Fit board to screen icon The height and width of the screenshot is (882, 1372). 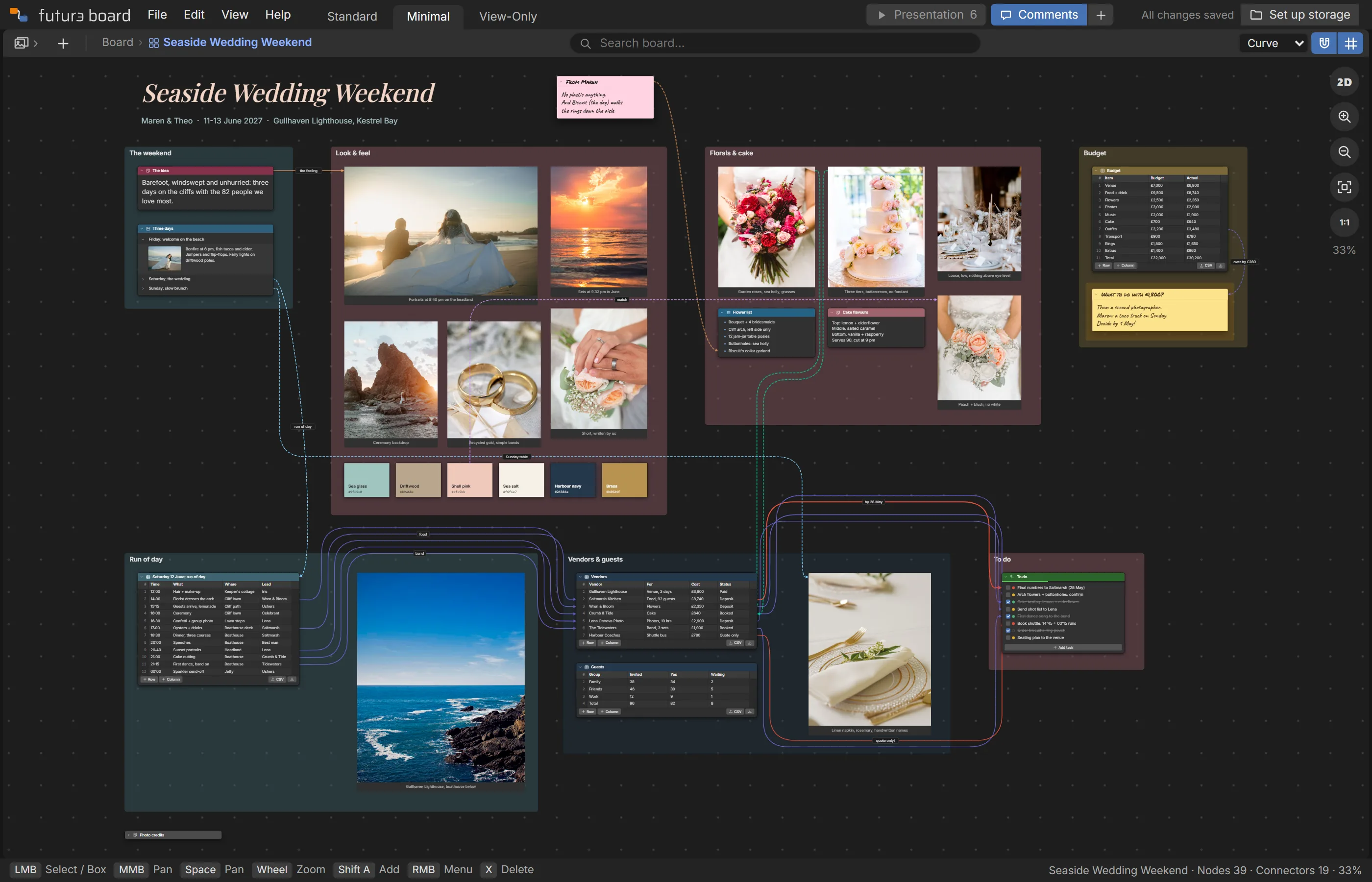[x=1344, y=187]
